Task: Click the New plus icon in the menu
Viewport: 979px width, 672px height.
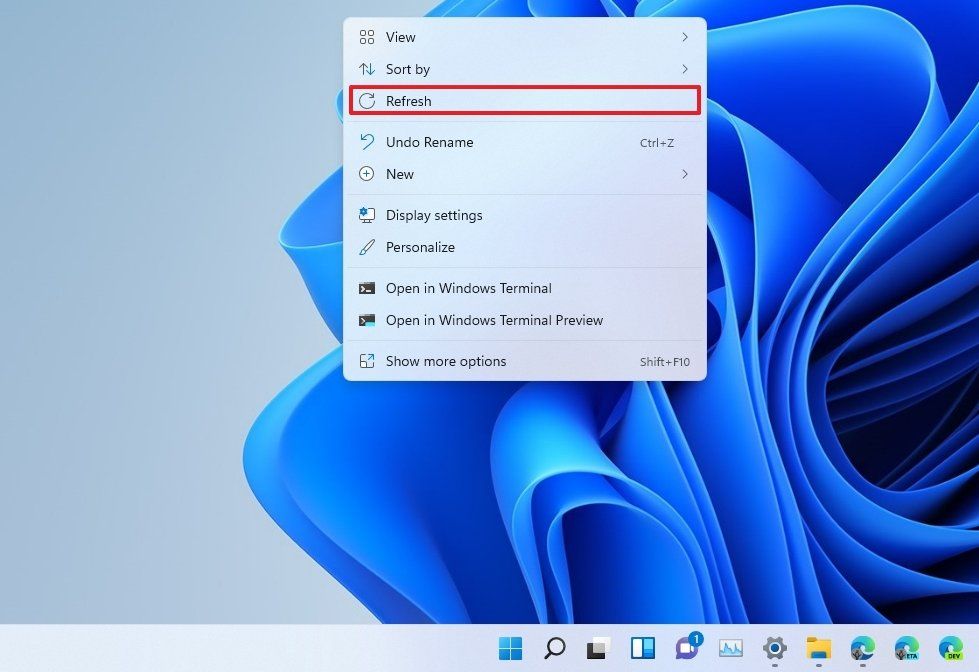Action: (368, 174)
